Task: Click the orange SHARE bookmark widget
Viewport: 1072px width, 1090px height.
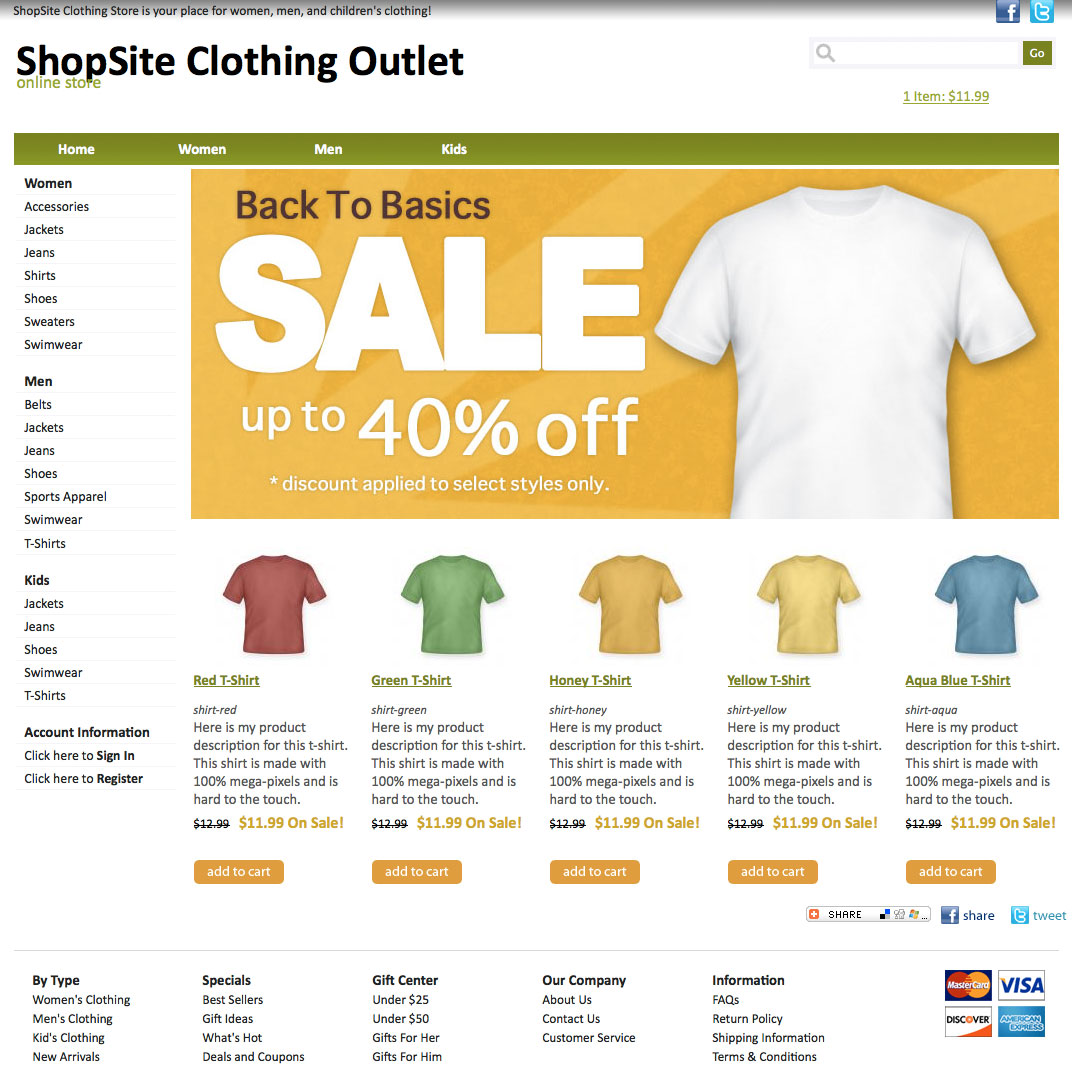Action: point(868,914)
